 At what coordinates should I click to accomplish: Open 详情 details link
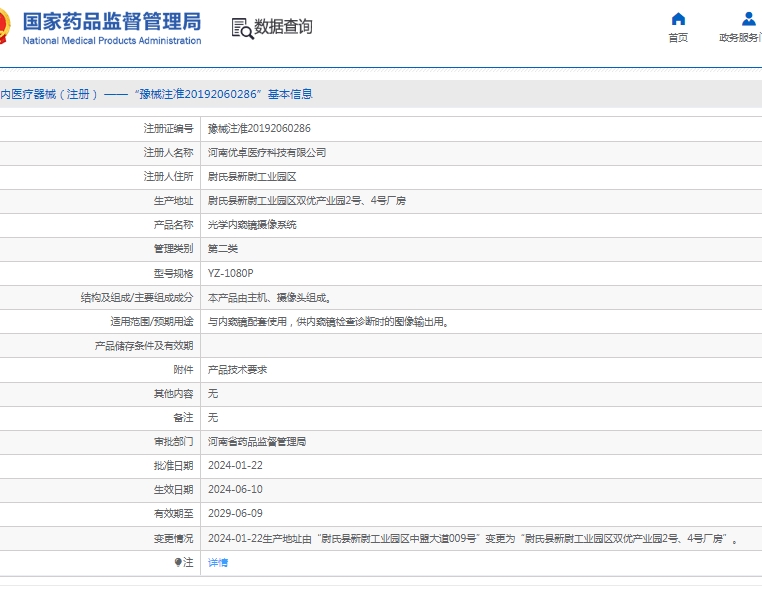[218, 562]
